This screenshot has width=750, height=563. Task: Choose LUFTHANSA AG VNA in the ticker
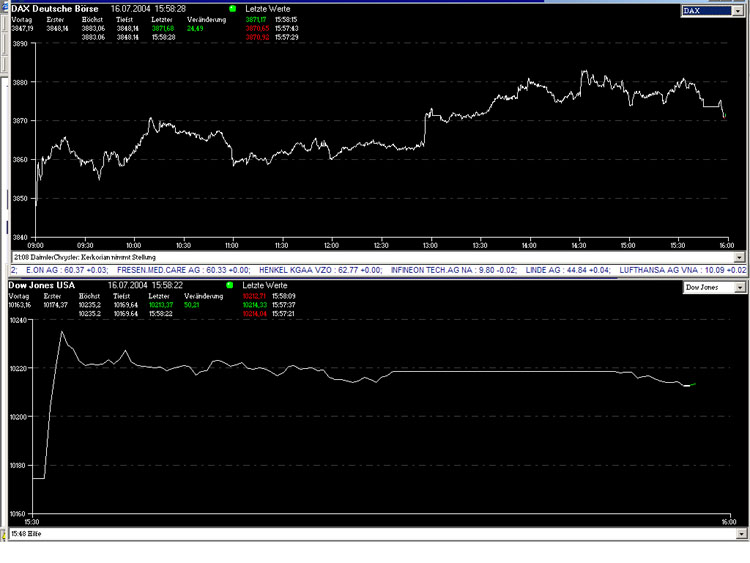point(680,270)
